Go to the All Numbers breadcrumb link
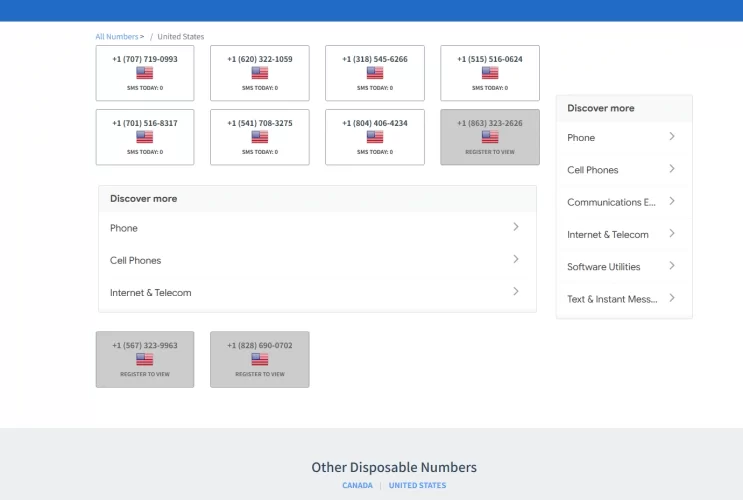Viewport: 743px width, 500px height. pyautogui.click(x=116, y=37)
